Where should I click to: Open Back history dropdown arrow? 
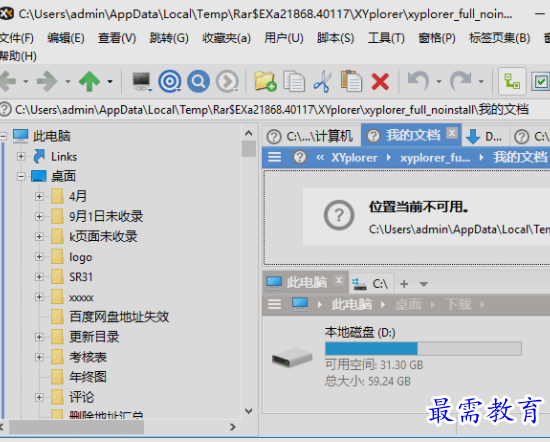[x=26, y=81]
